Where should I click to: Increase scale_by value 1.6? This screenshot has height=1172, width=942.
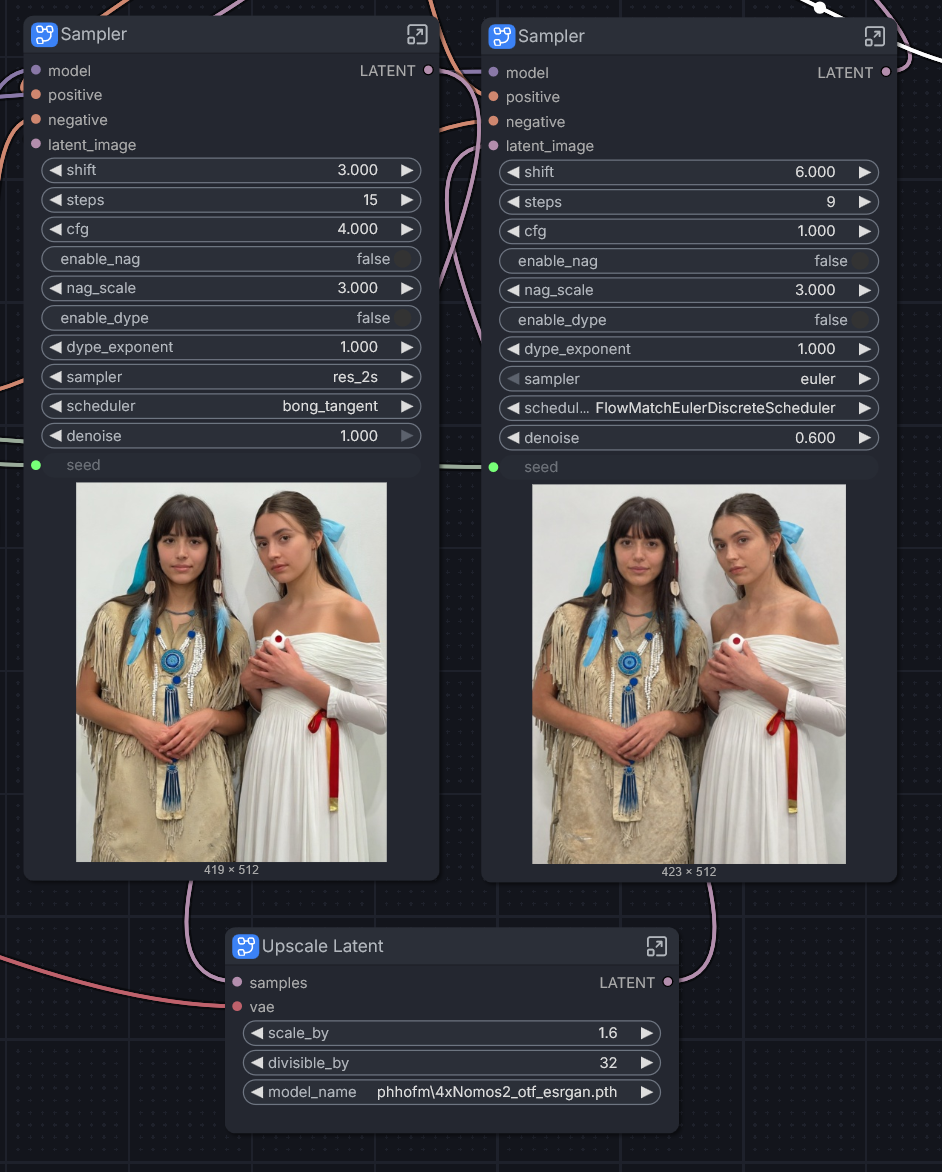pos(647,1033)
